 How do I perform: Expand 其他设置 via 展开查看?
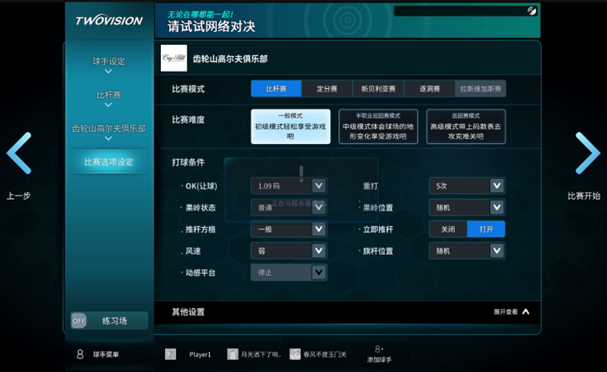point(511,312)
